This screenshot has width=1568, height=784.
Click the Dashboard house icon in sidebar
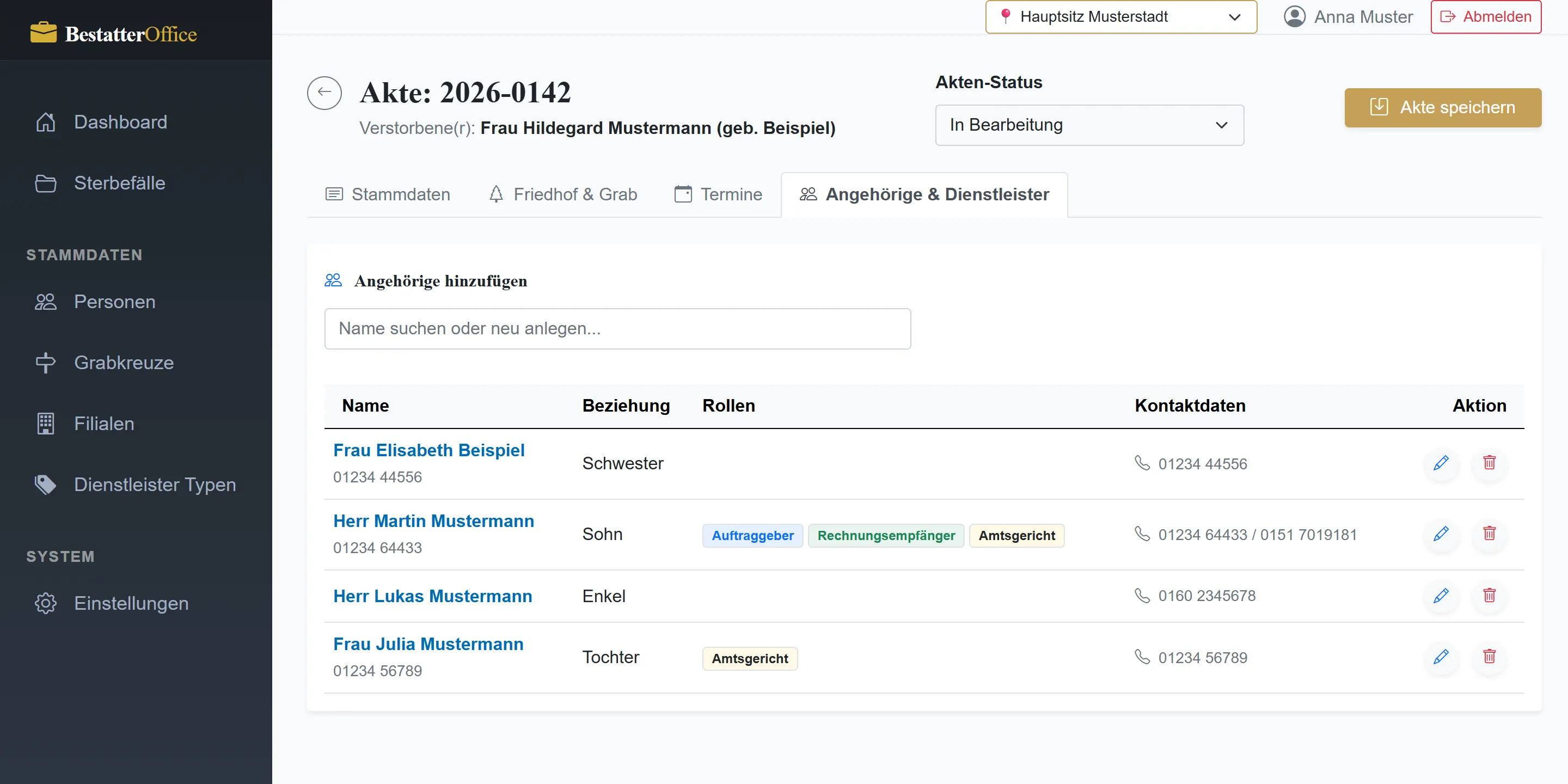(46, 122)
